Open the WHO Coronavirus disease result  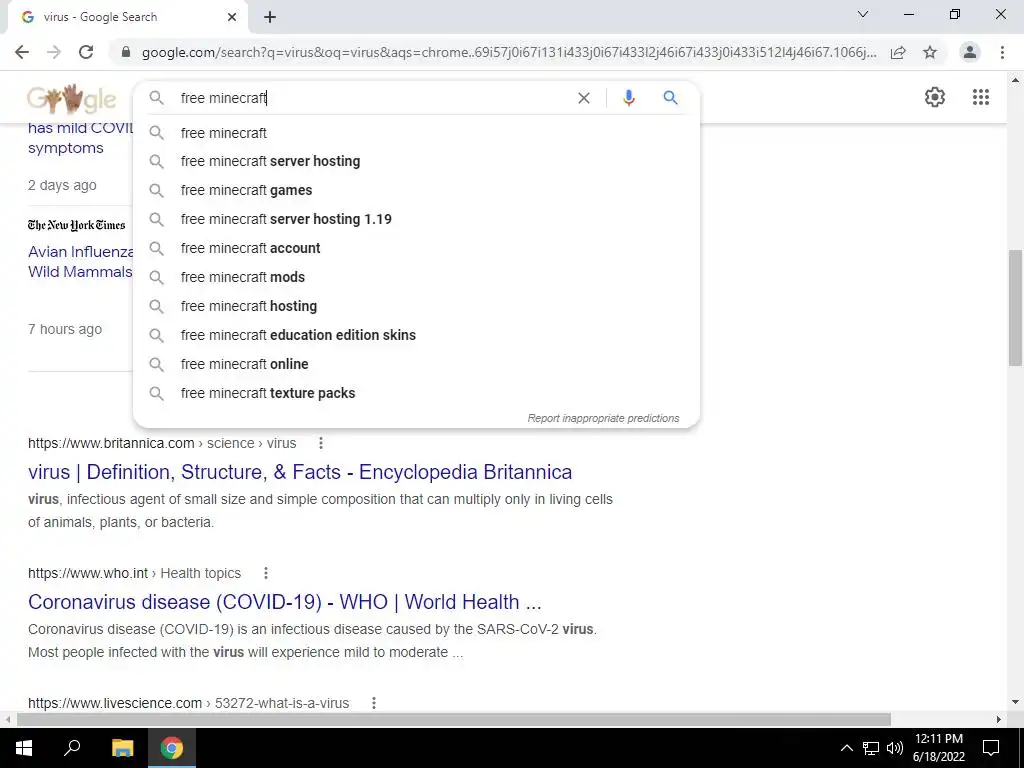(x=285, y=602)
